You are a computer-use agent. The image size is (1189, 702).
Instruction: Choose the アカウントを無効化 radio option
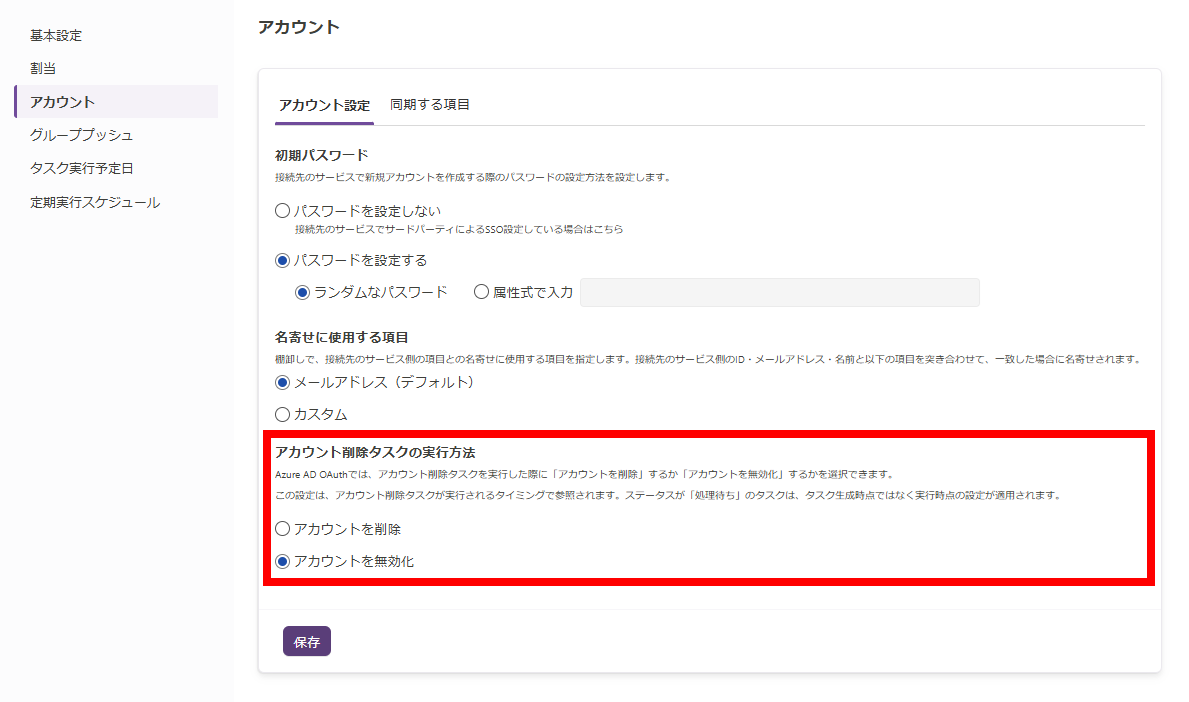click(283, 561)
